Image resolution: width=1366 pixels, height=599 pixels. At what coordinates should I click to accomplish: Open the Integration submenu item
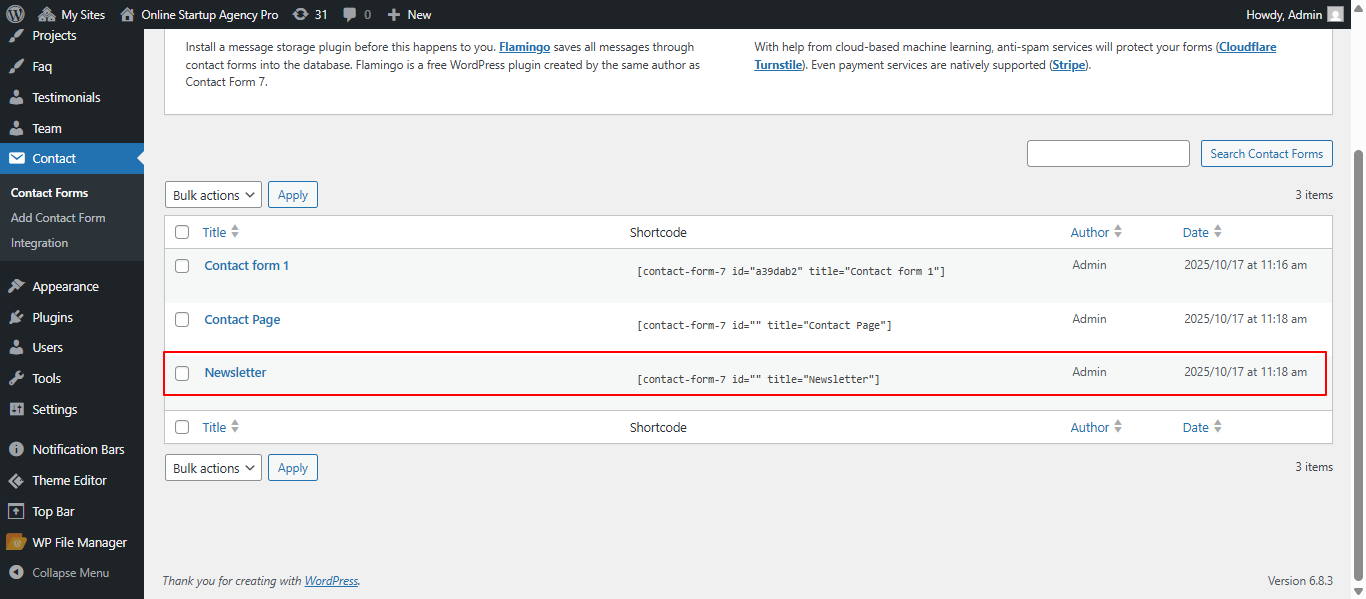coord(39,242)
